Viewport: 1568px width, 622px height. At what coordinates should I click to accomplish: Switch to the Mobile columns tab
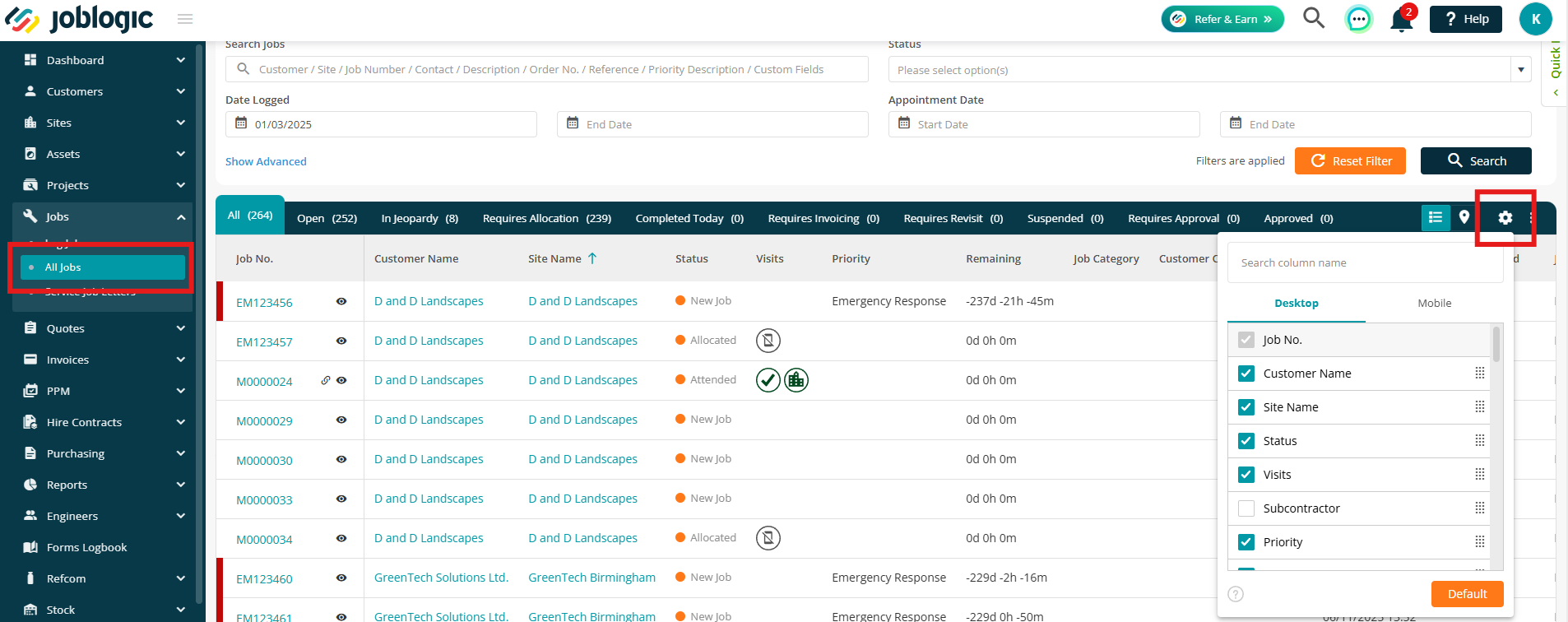coord(1434,304)
